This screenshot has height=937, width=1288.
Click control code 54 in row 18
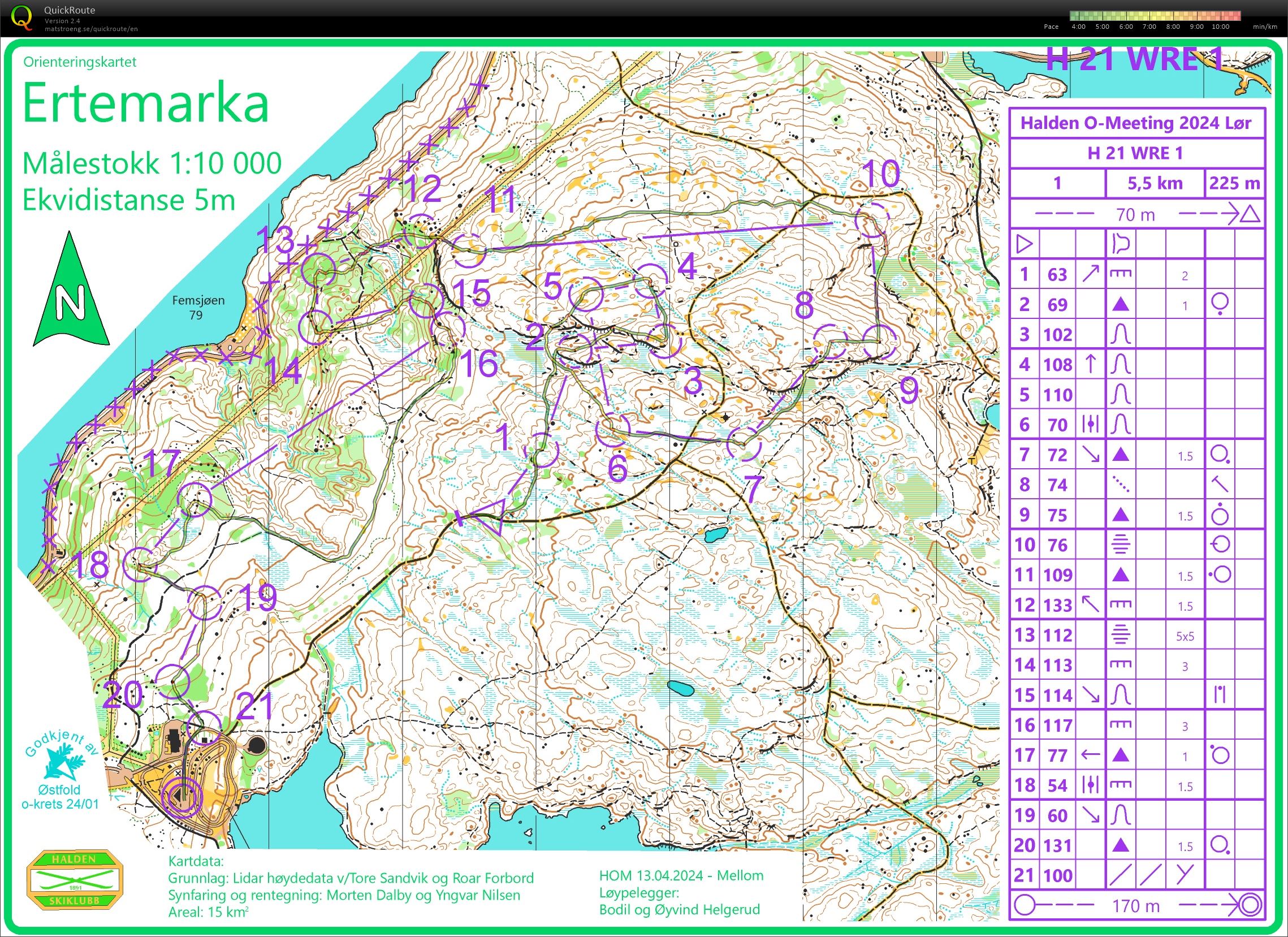1057,785
